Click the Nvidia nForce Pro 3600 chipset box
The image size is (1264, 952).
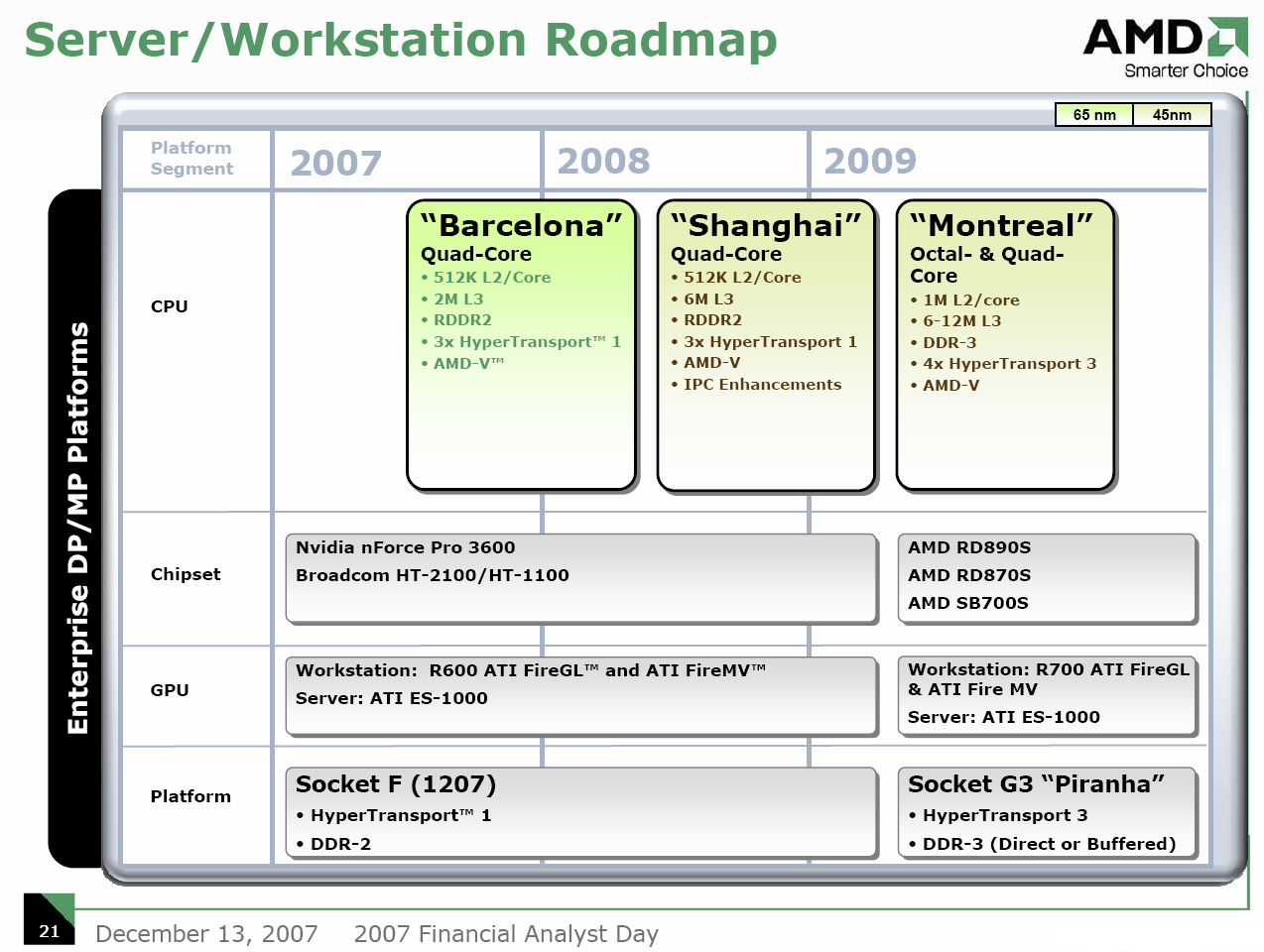tap(581, 578)
